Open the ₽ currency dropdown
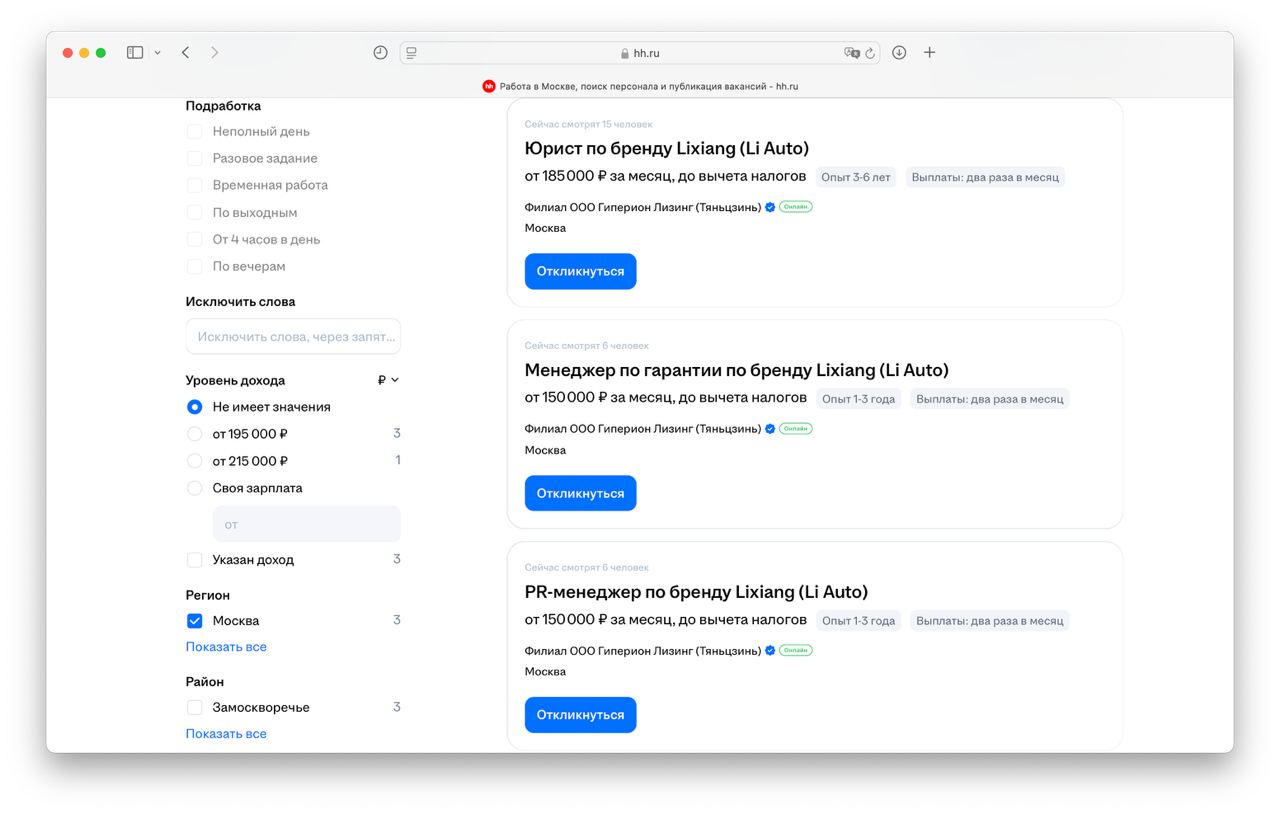This screenshot has width=1280, height=814. (x=388, y=380)
